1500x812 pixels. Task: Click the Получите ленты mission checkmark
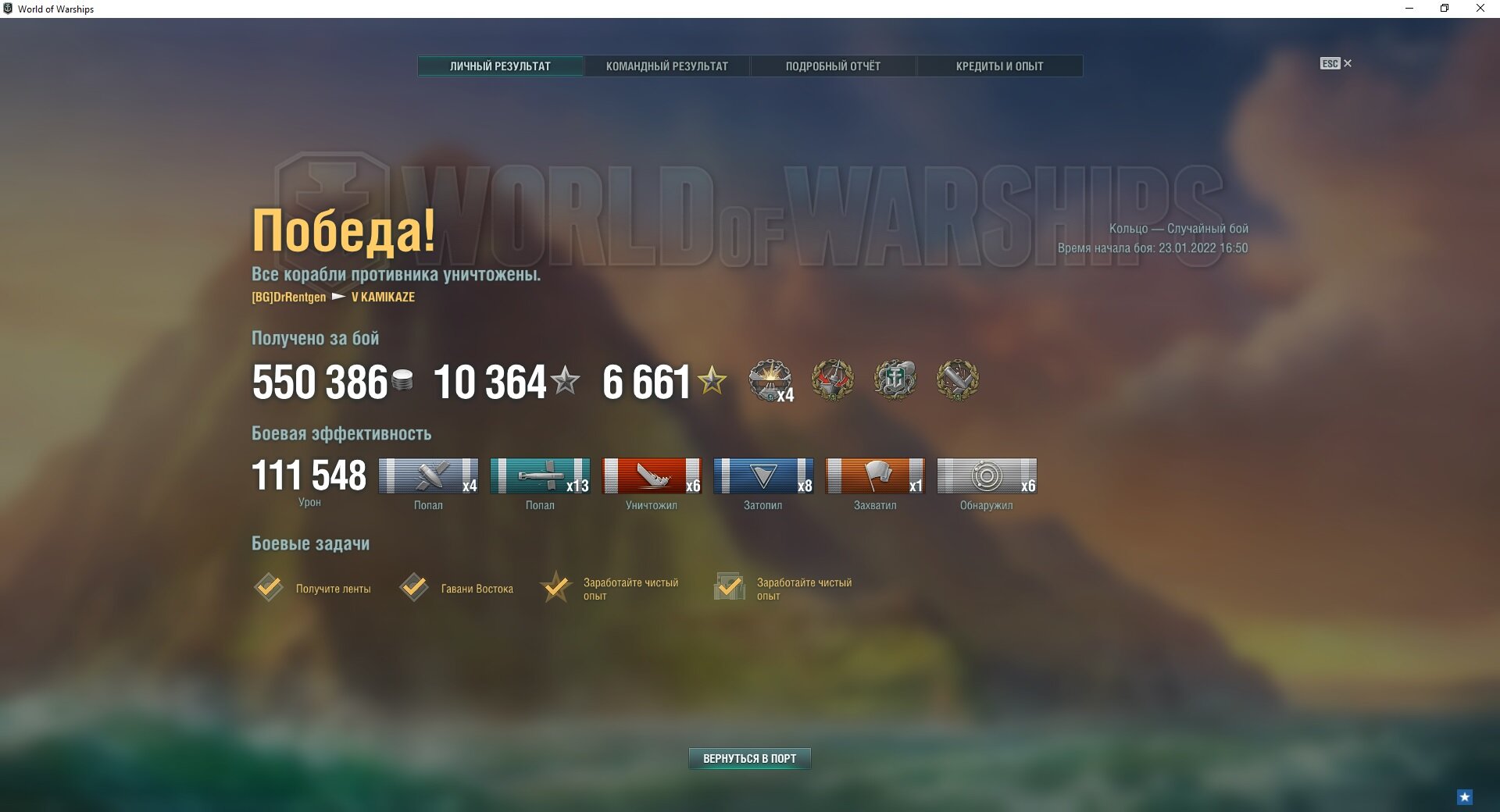pyautogui.click(x=269, y=587)
